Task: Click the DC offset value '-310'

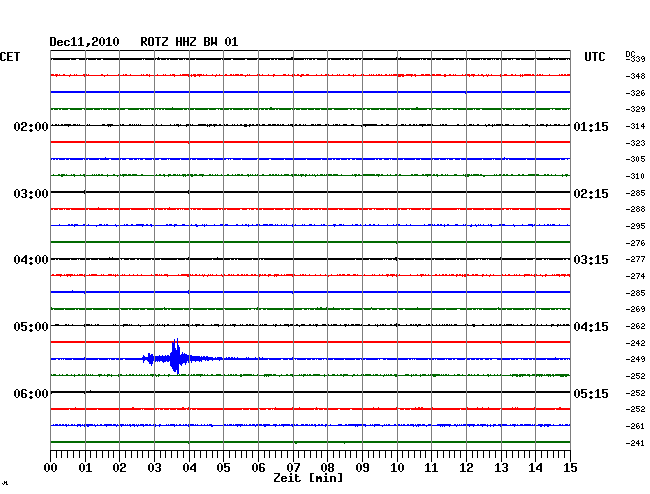Action: 635,176
